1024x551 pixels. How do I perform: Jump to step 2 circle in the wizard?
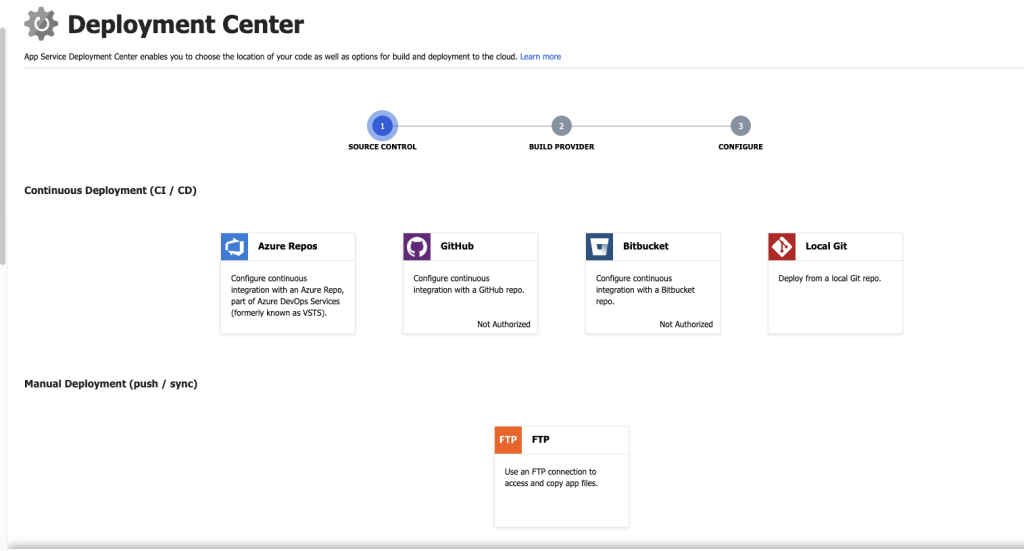click(562, 126)
